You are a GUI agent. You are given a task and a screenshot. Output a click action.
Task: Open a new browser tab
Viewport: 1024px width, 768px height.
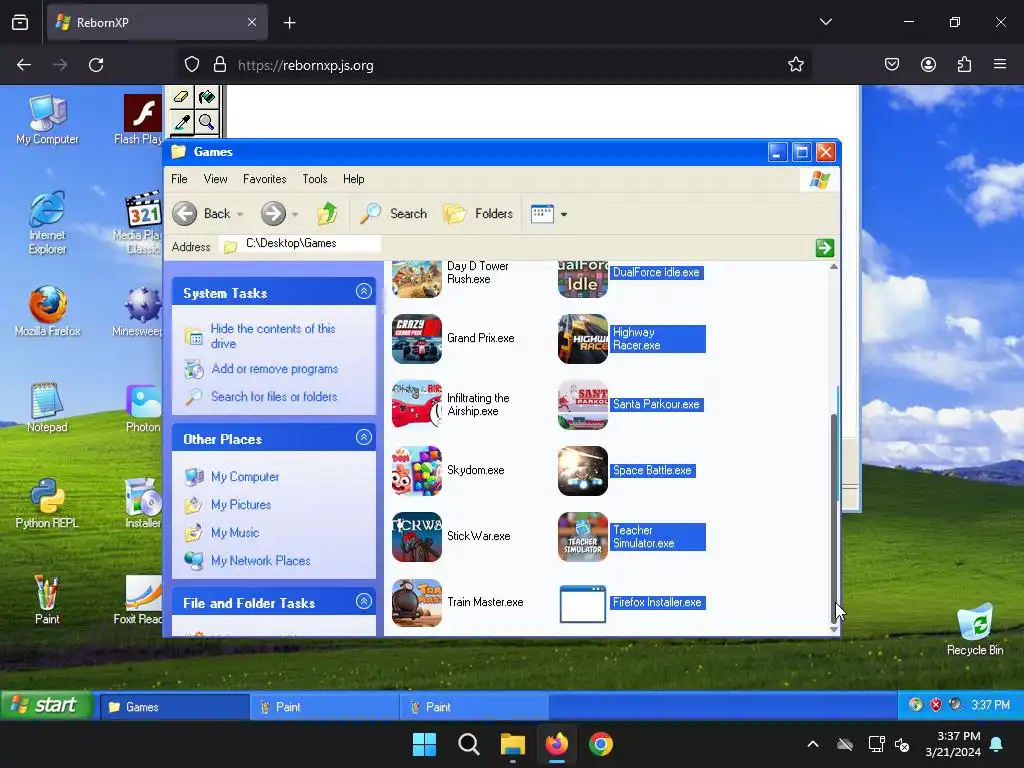click(x=289, y=23)
